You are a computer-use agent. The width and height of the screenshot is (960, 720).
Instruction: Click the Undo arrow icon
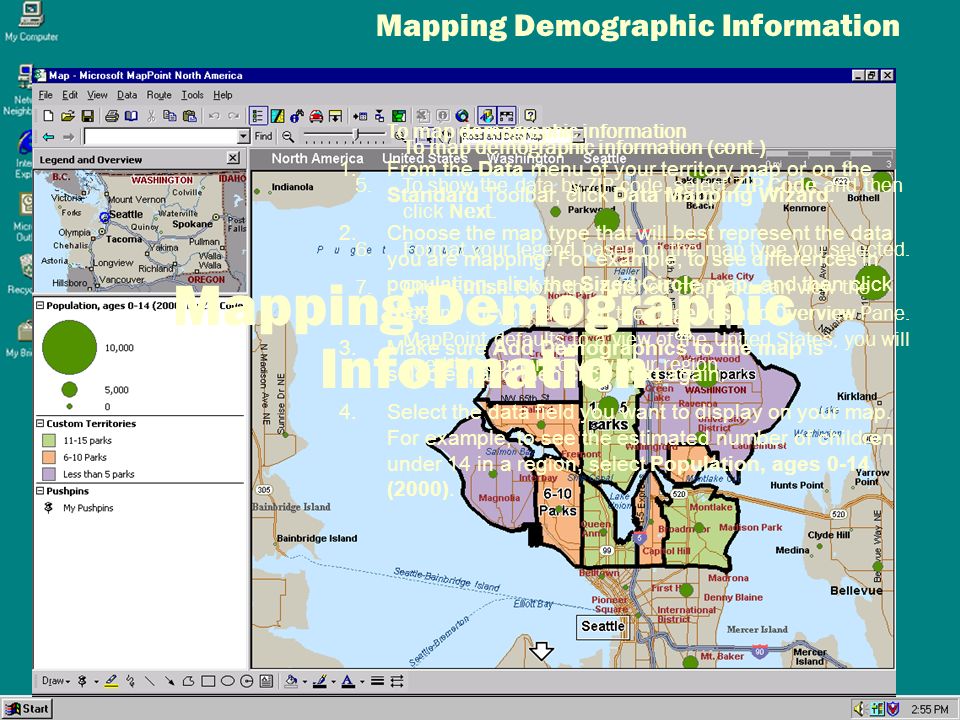(214, 116)
